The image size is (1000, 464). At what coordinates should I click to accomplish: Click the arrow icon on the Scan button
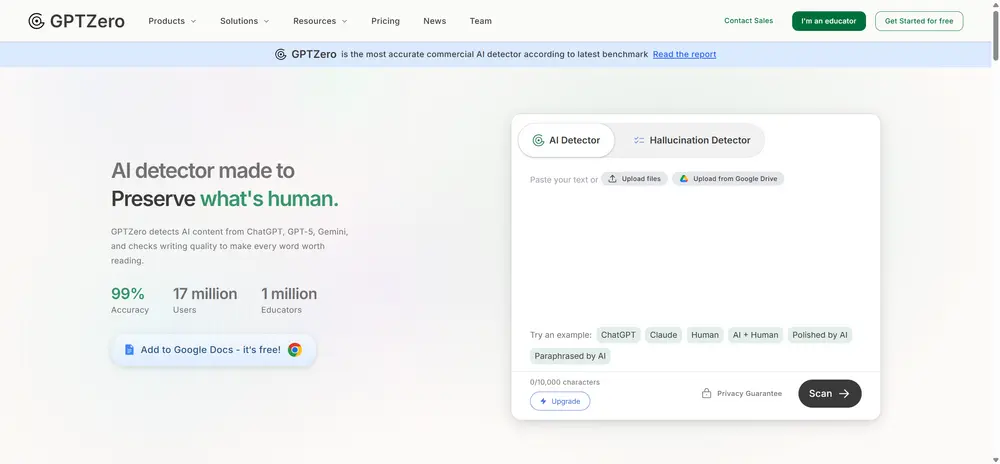coord(844,394)
